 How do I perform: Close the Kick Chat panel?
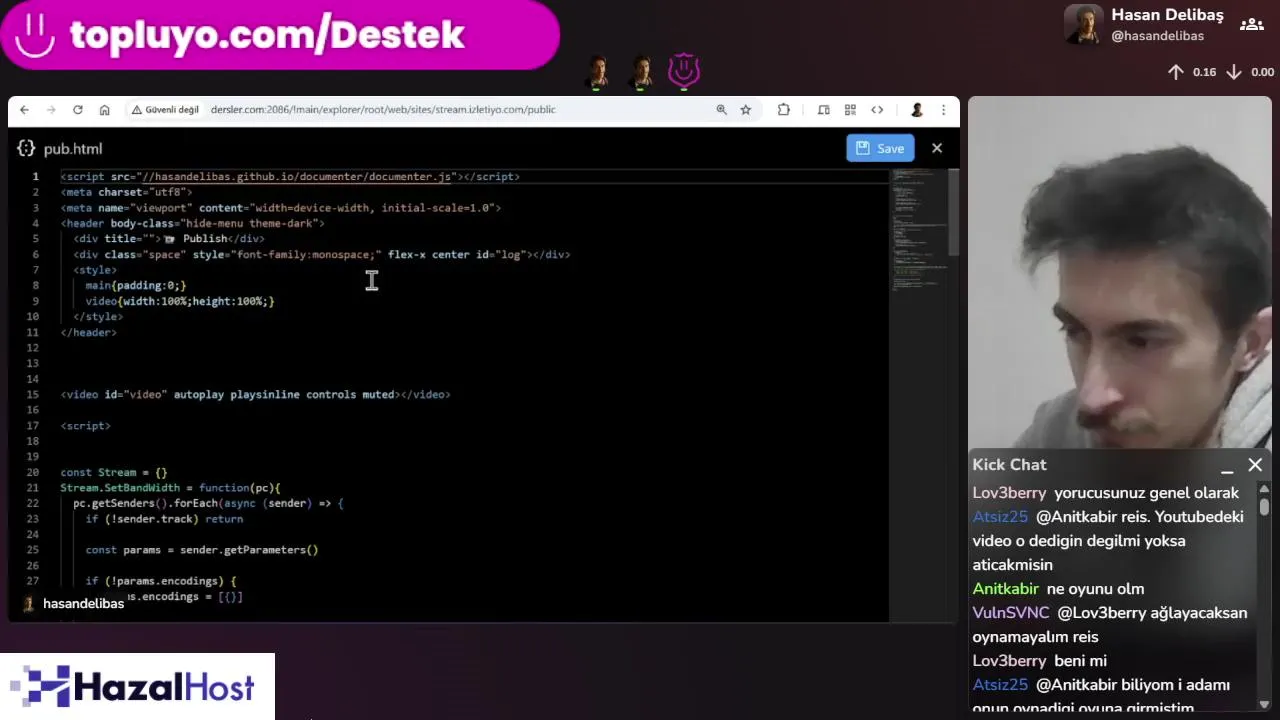pyautogui.click(x=1255, y=465)
